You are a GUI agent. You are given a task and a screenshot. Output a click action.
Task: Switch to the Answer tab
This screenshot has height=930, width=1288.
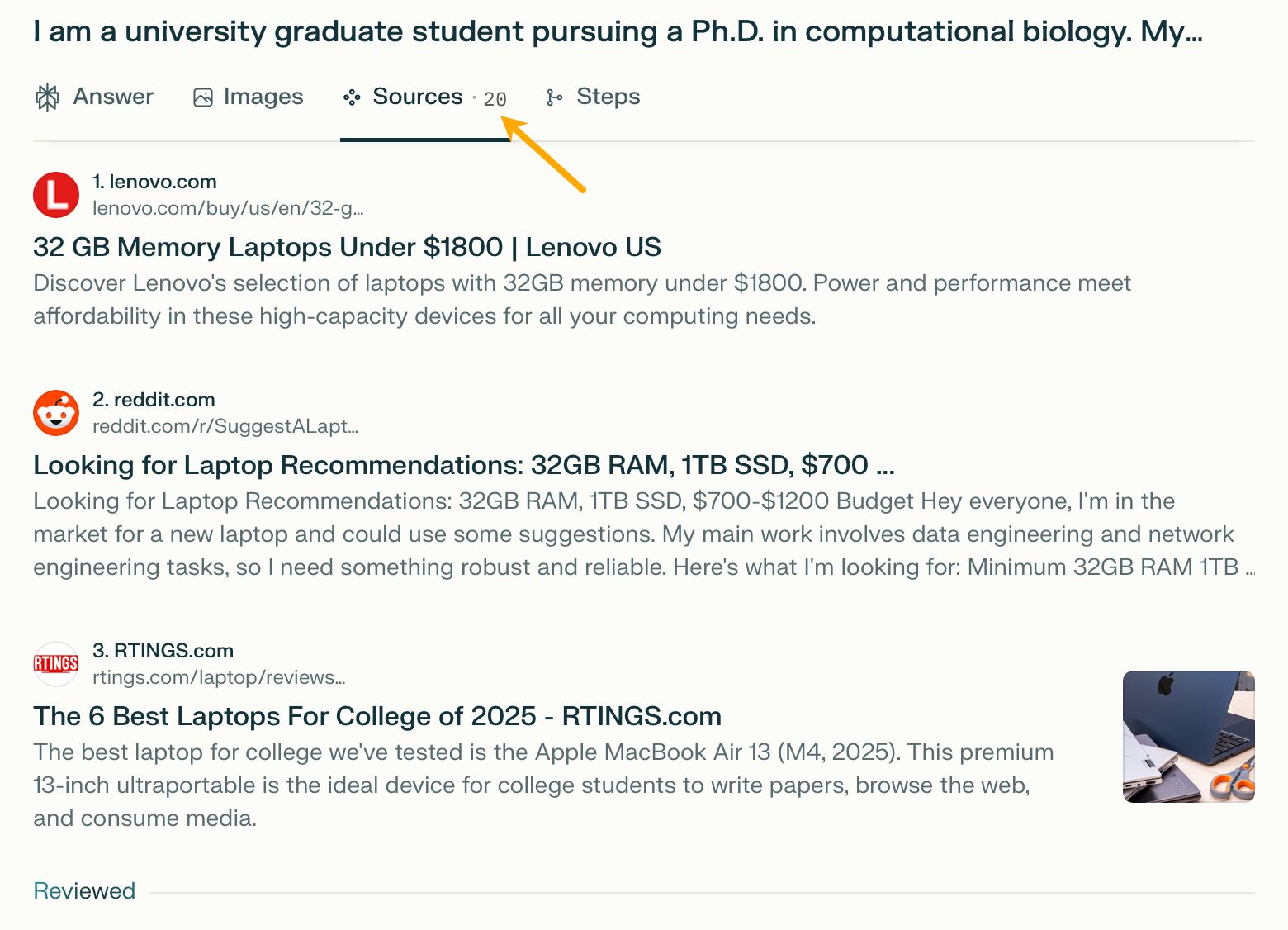(x=112, y=97)
